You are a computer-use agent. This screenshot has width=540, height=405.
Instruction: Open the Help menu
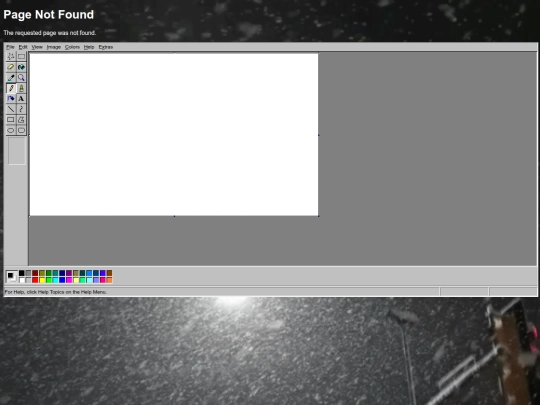(89, 47)
